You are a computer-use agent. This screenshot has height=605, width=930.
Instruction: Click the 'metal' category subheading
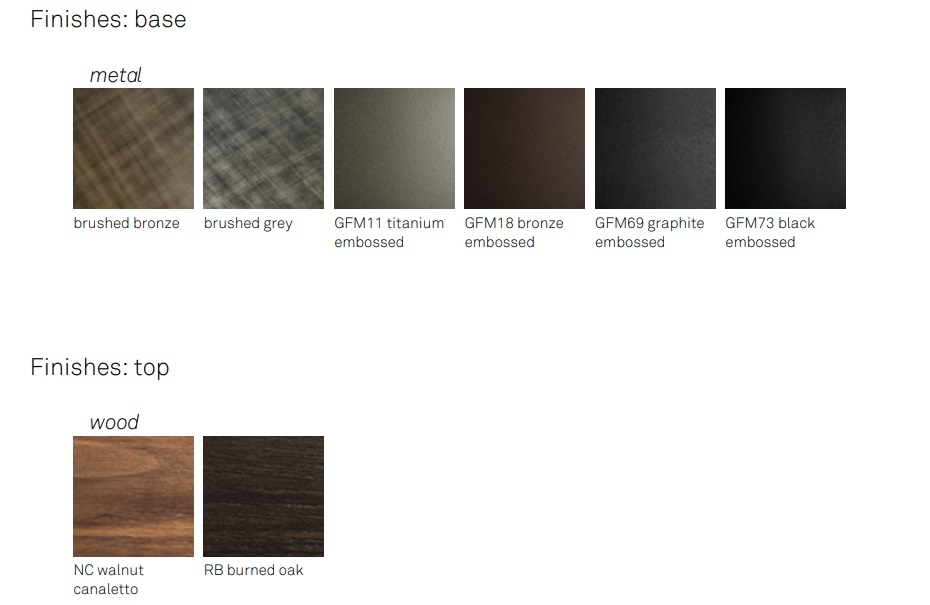[x=116, y=75]
